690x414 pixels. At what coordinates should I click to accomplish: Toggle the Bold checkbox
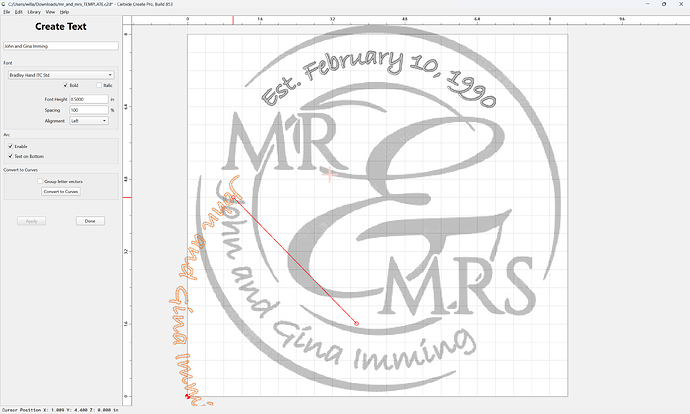click(x=66, y=85)
